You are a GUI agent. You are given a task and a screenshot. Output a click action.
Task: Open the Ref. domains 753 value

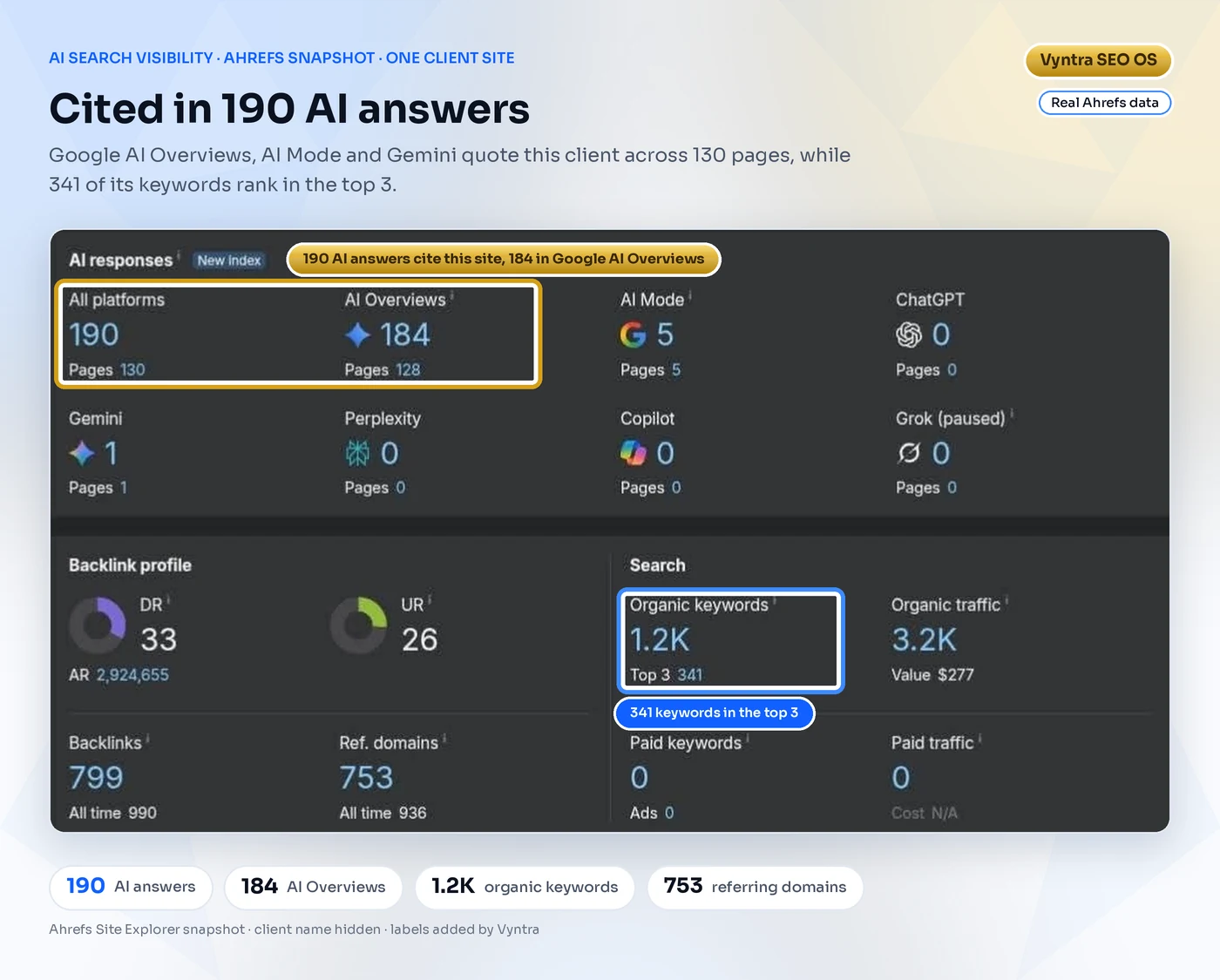tap(366, 778)
